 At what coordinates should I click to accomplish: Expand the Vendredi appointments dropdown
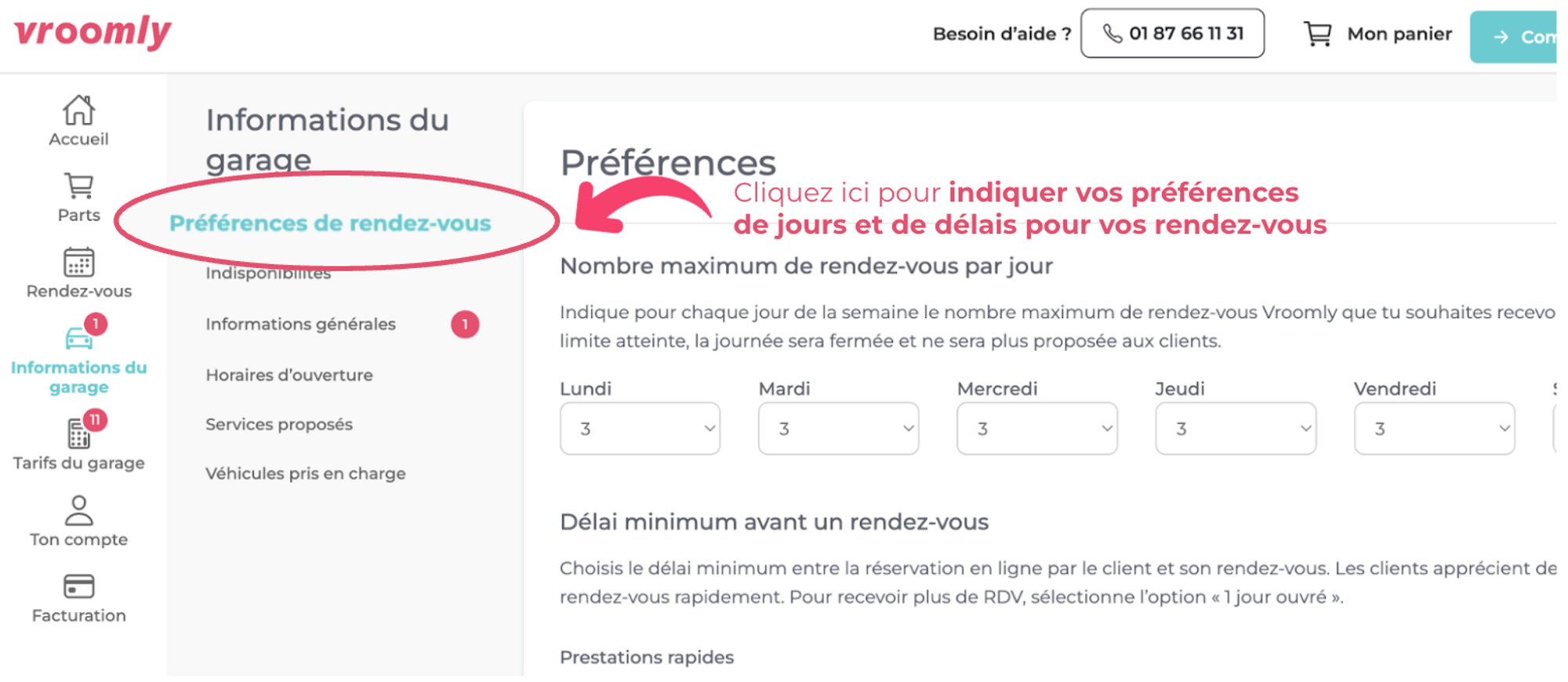[x=1435, y=429]
